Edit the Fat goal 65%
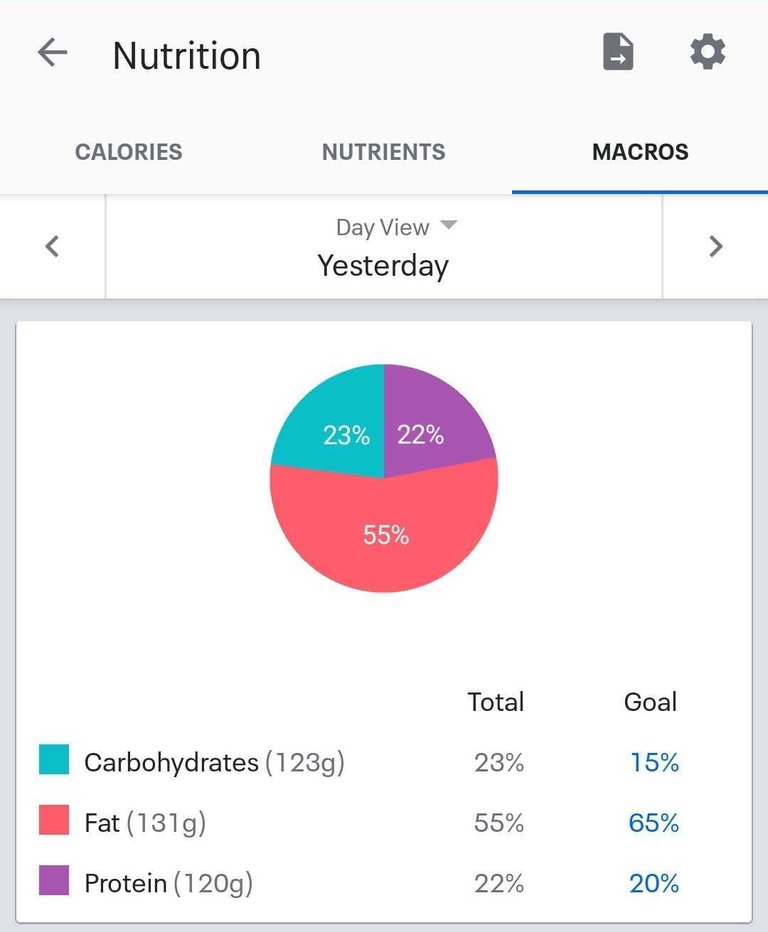768x932 pixels. coord(654,823)
